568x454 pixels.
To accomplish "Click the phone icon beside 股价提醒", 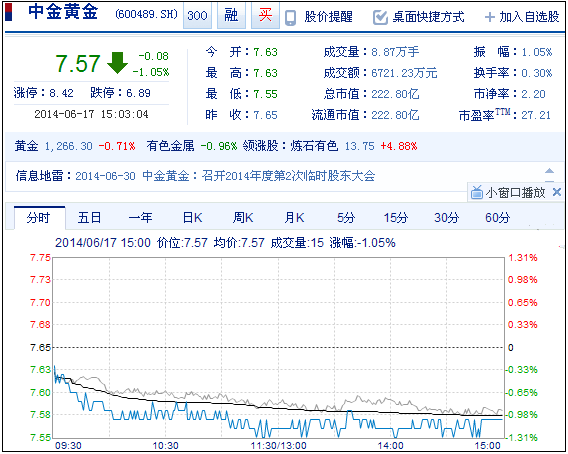I will [291, 17].
